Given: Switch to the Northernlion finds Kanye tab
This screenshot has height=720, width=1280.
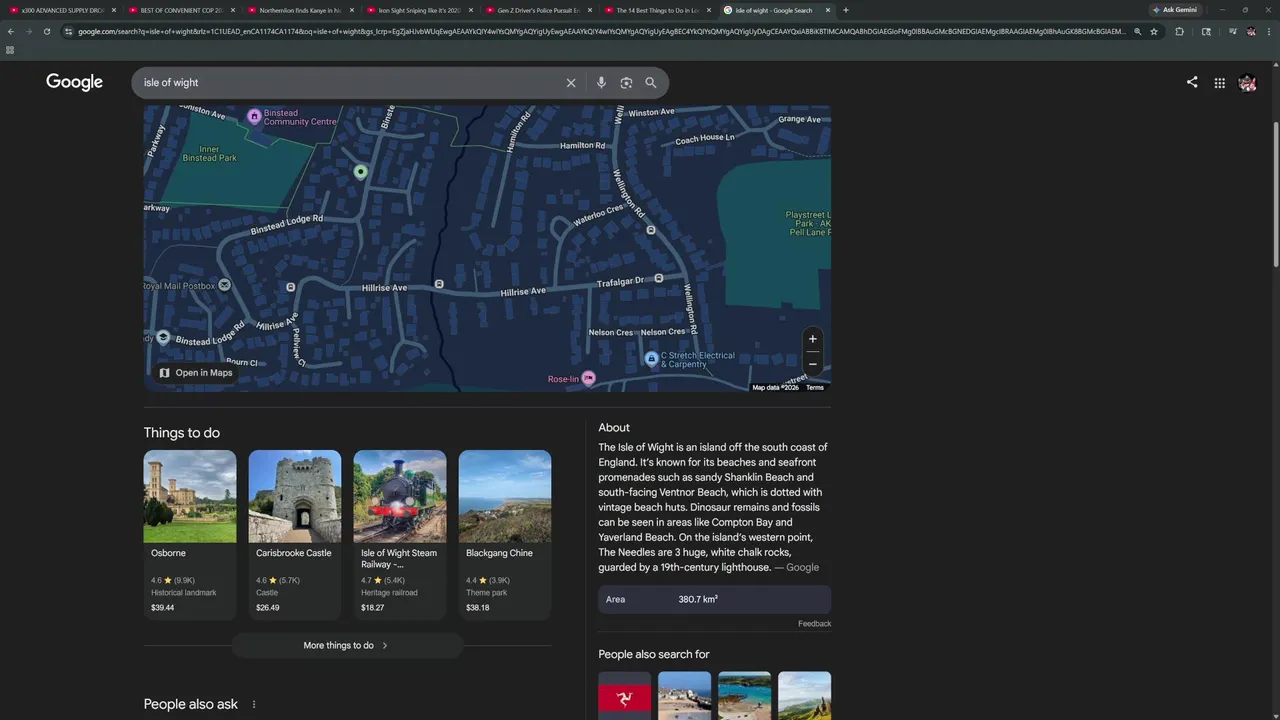Looking at the screenshot, I should click(x=300, y=10).
